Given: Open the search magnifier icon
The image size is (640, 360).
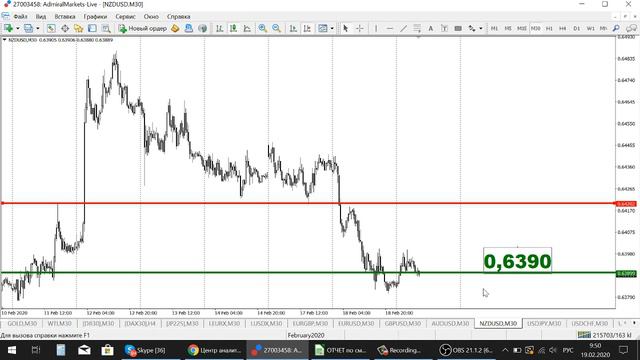Looking at the screenshot, I should tap(616, 28).
